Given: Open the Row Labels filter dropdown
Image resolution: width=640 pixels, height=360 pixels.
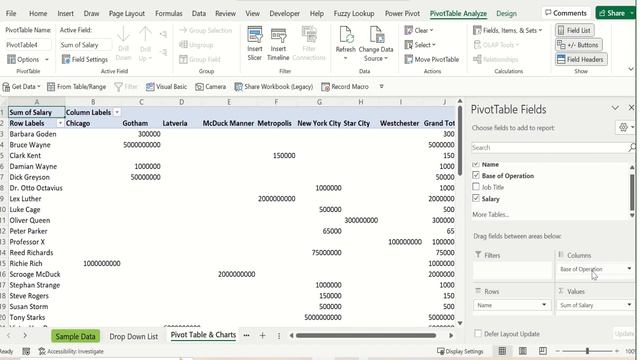Looking at the screenshot, I should 60,123.
